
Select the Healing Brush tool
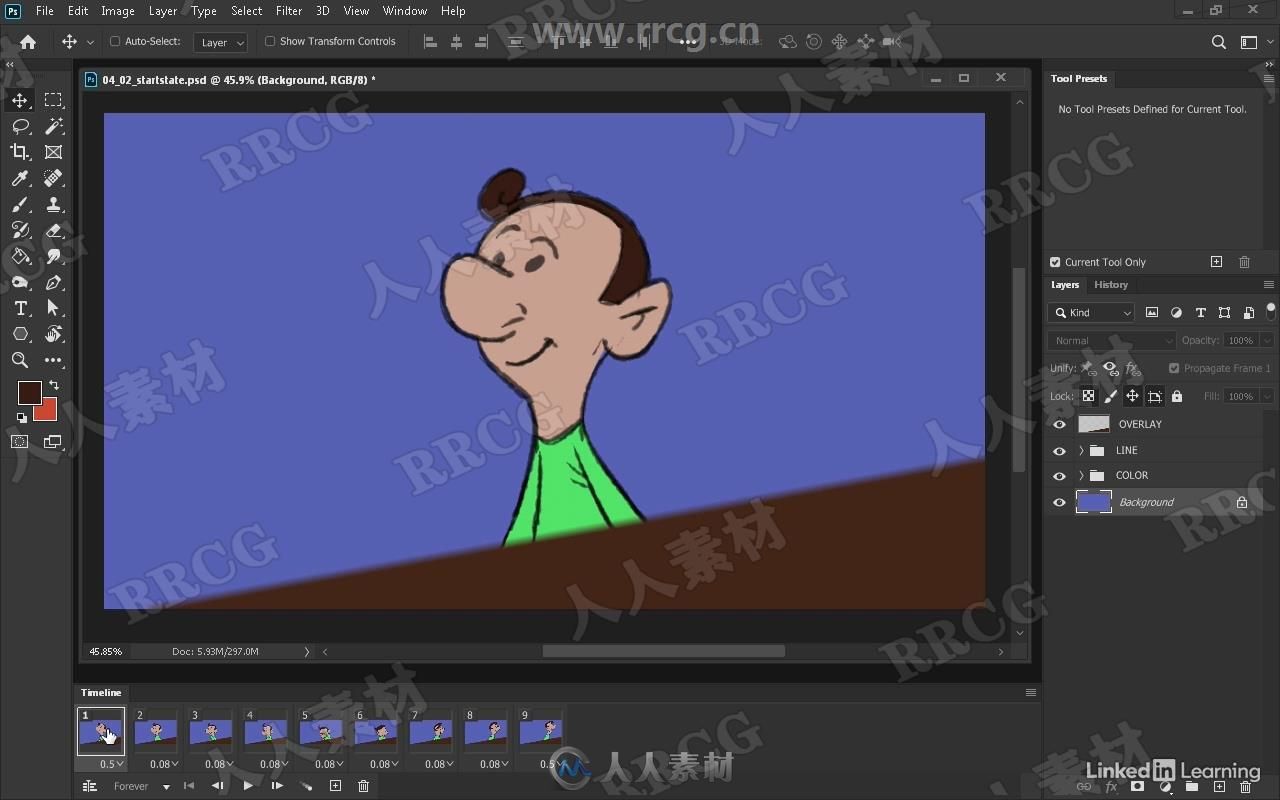tap(54, 178)
